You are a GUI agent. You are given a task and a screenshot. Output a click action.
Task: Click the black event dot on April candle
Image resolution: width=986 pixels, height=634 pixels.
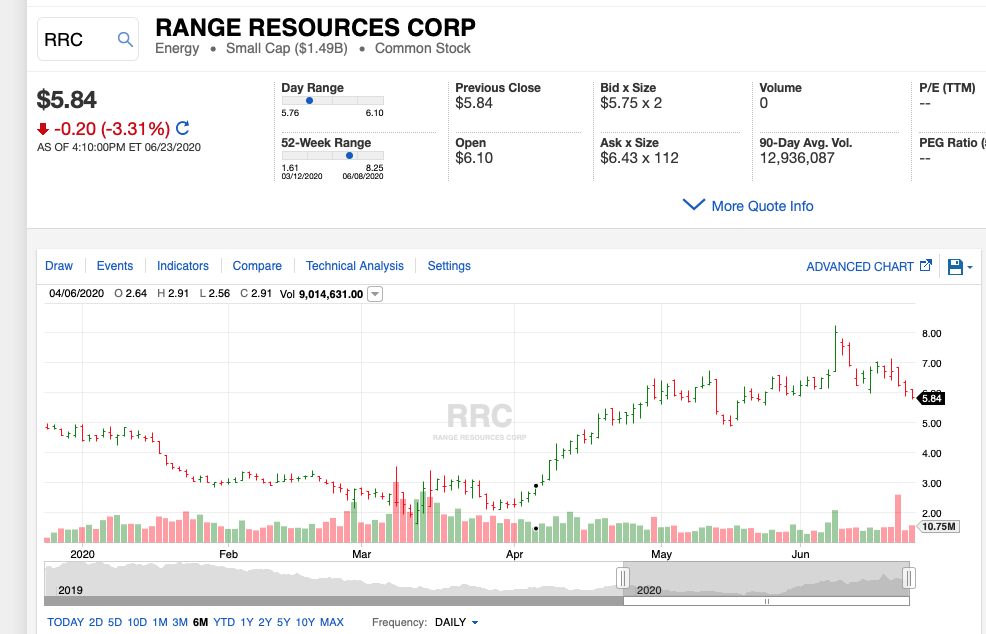click(536, 486)
